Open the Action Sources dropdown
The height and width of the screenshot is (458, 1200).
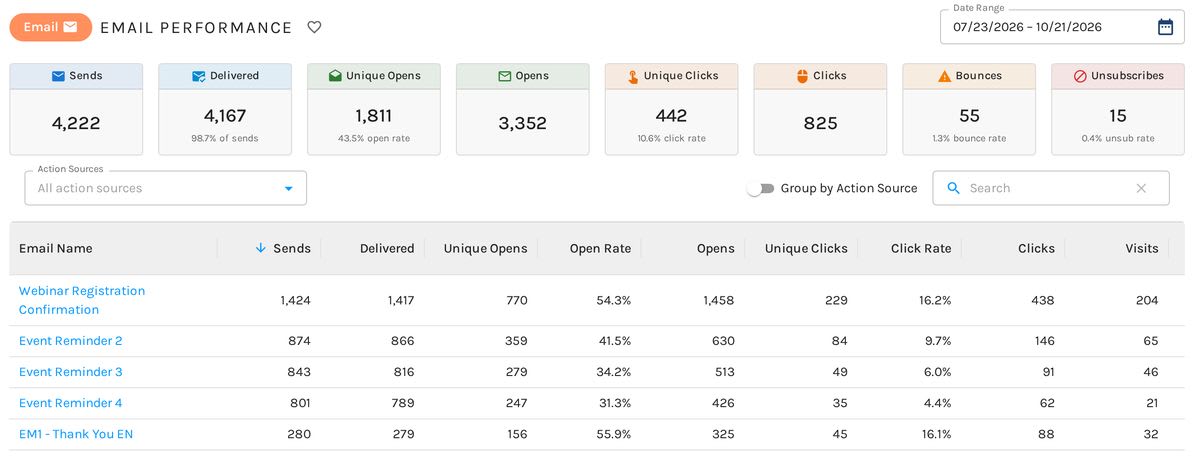[x=166, y=188]
